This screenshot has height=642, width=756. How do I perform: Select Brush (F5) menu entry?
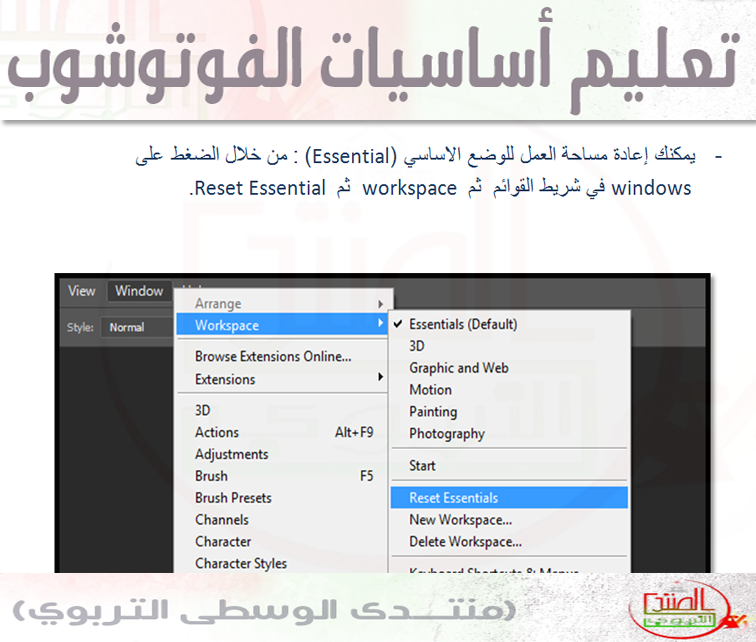pos(282,476)
